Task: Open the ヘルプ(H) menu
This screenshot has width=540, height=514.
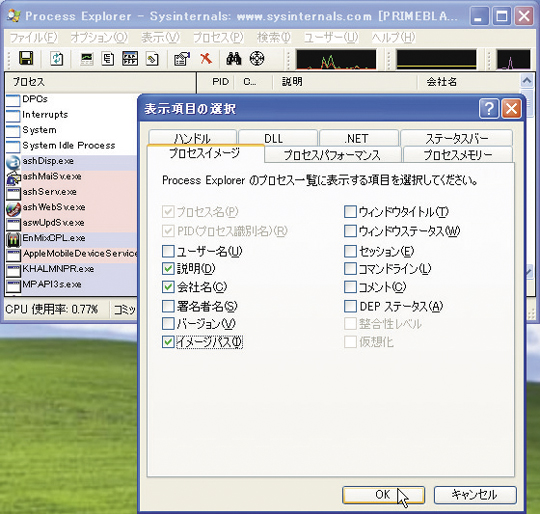Action: [393, 37]
